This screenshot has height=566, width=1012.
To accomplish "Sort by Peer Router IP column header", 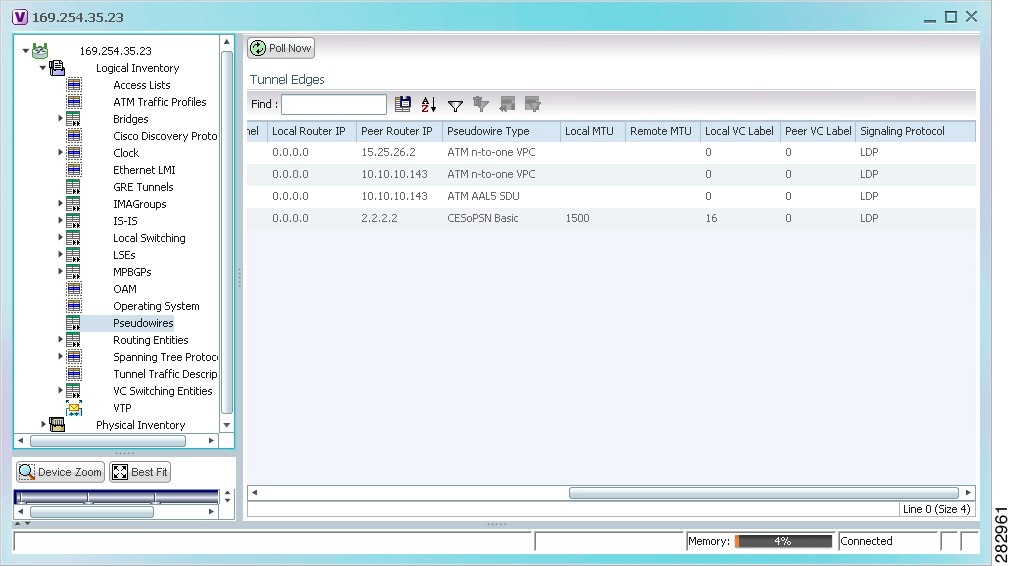I will [x=400, y=131].
